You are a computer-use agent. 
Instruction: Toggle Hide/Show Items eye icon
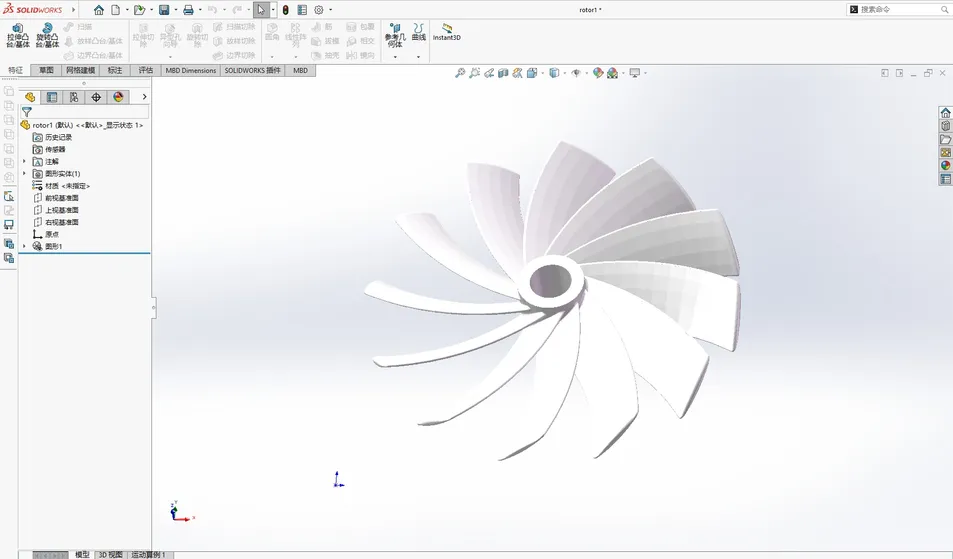click(578, 73)
